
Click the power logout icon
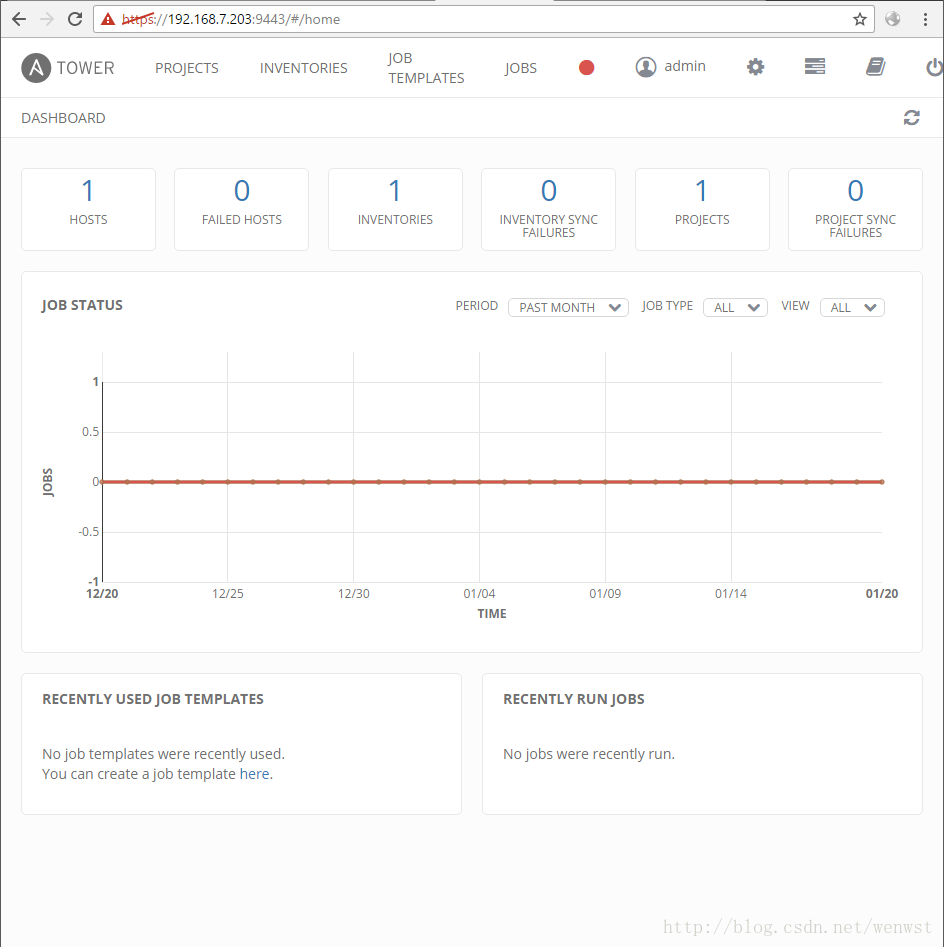coord(934,67)
